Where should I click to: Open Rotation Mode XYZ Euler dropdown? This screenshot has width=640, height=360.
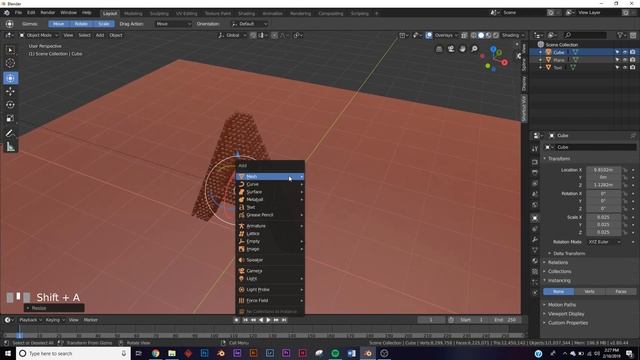604,242
